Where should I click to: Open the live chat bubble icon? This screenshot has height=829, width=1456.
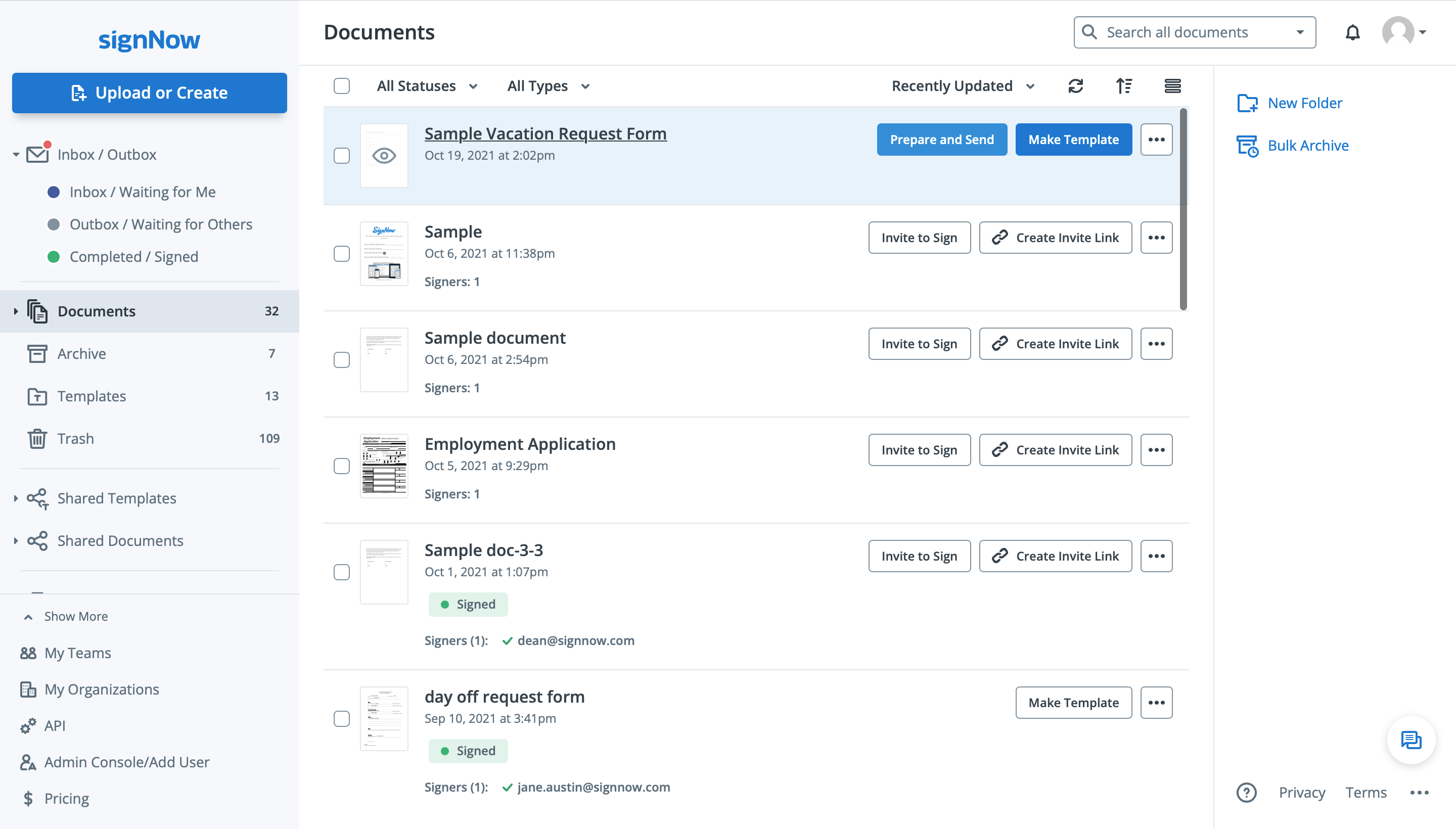click(x=1410, y=740)
